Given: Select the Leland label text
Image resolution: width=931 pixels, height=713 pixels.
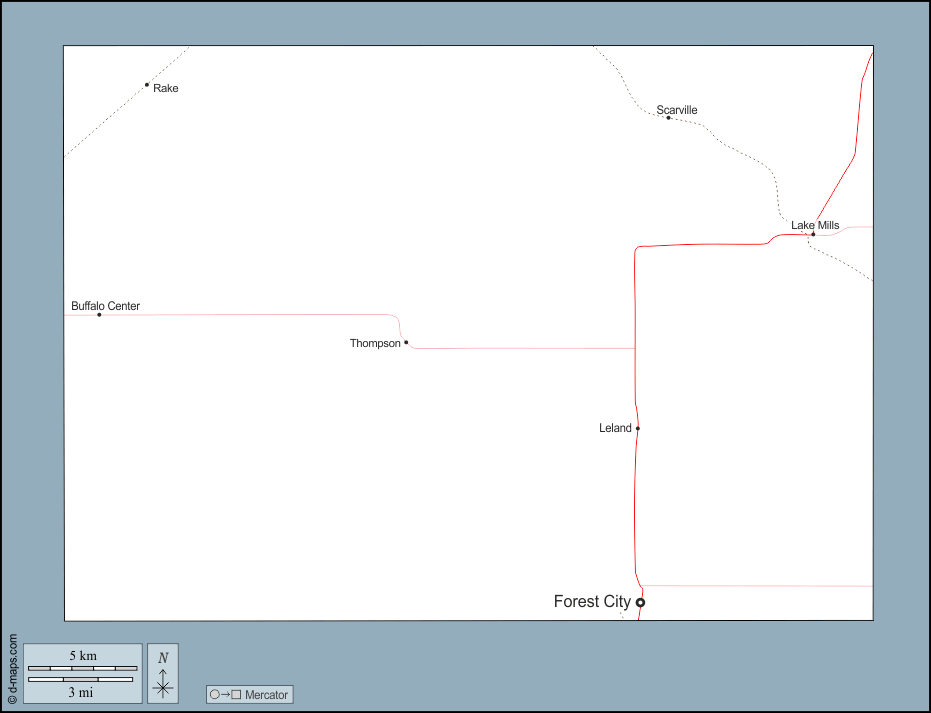Looking at the screenshot, I should (x=615, y=428).
